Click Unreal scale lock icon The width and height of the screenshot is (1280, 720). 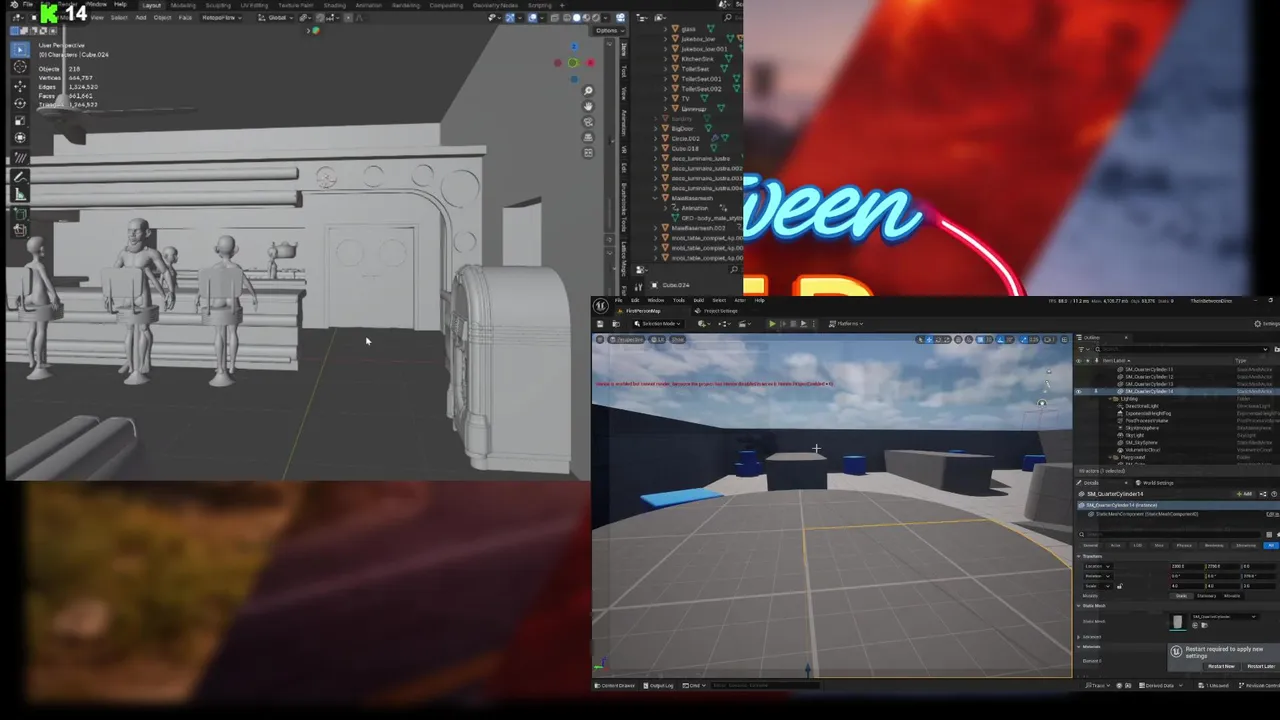pyautogui.click(x=1120, y=586)
